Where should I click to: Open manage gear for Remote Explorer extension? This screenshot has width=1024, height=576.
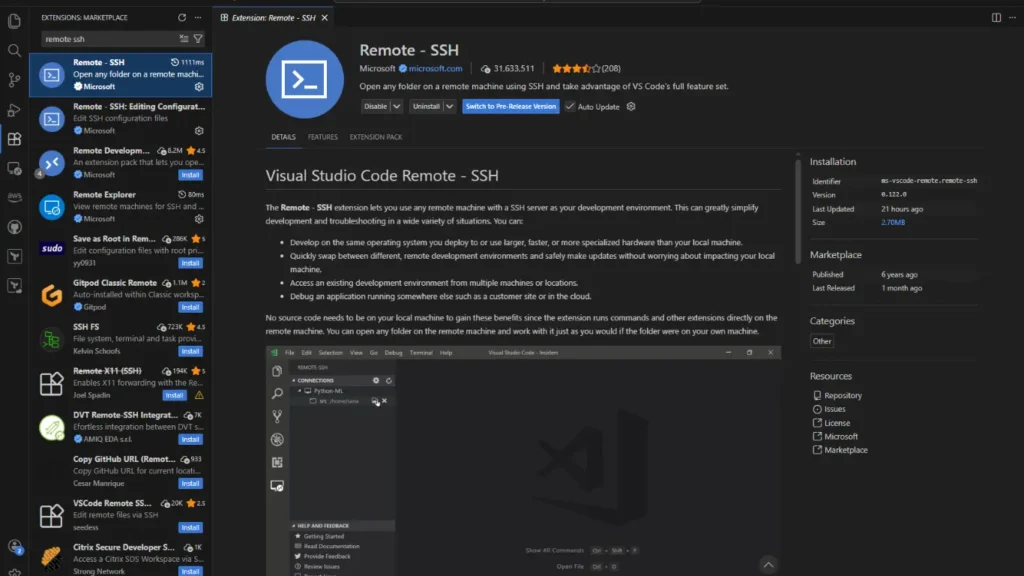coord(199,218)
